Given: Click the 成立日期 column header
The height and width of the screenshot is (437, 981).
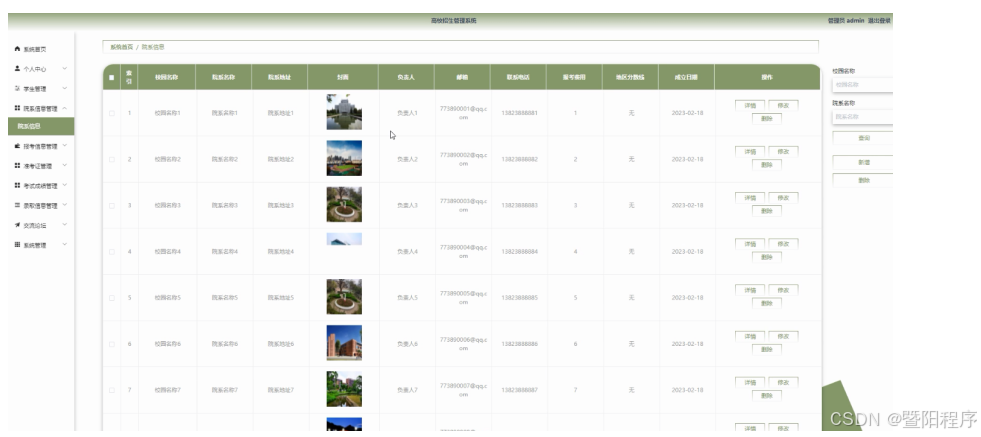Looking at the screenshot, I should point(686,78).
